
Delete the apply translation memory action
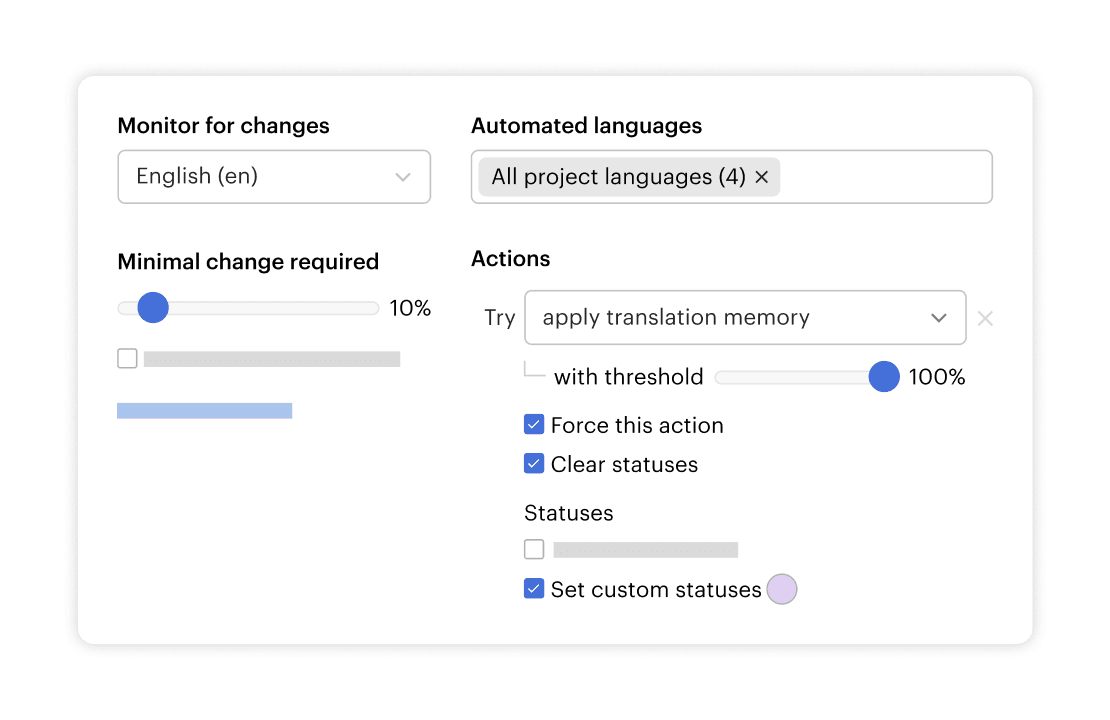(x=985, y=318)
